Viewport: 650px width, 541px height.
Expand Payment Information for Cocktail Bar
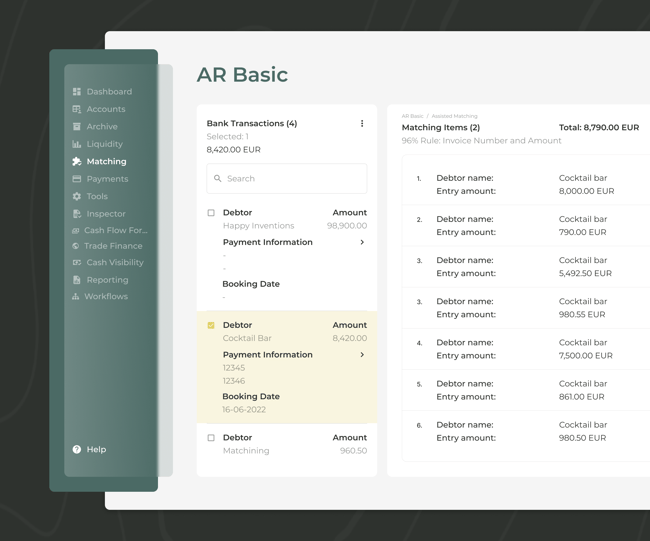click(362, 354)
